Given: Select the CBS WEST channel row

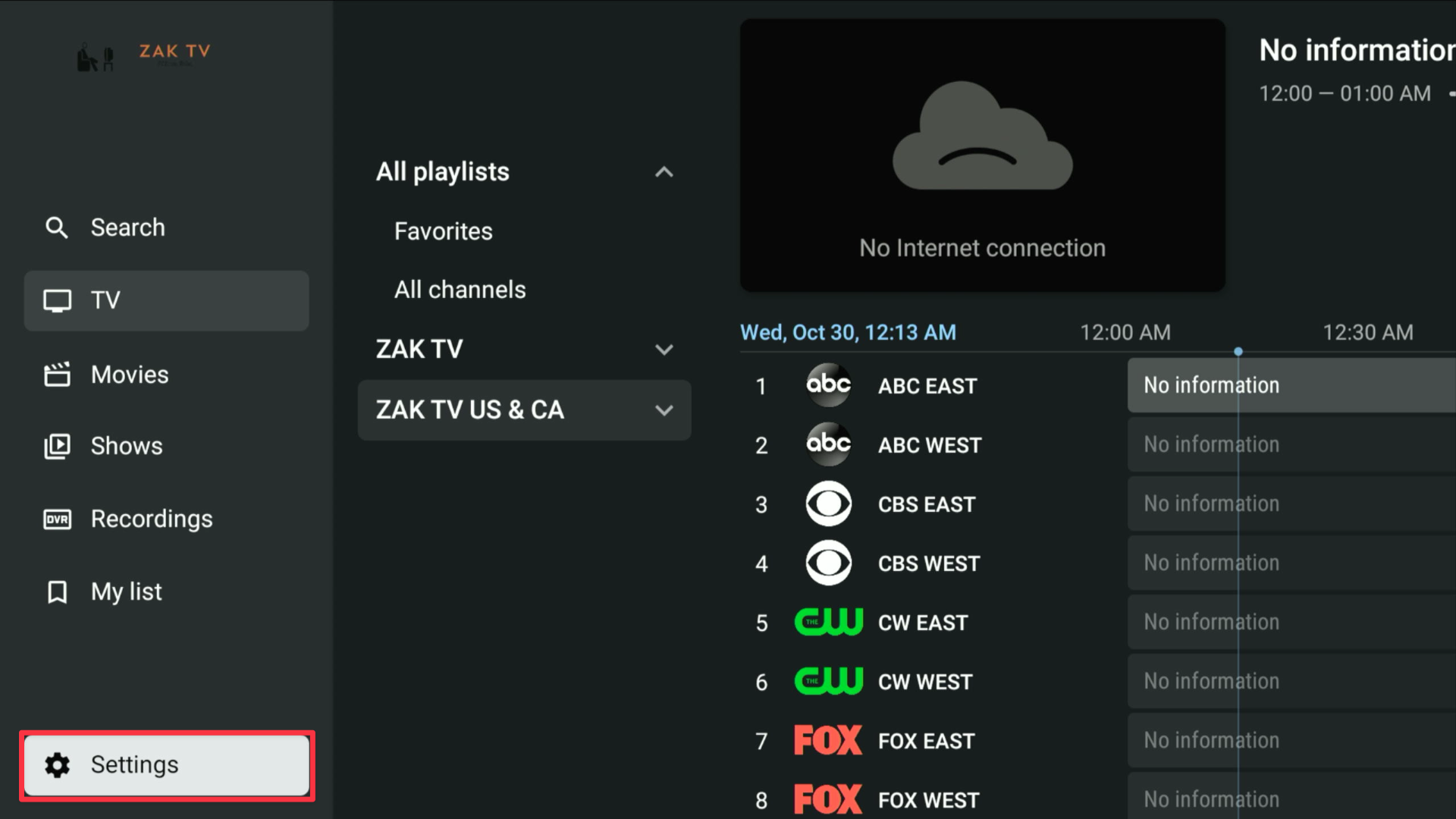Looking at the screenshot, I should pyautogui.click(x=928, y=563).
